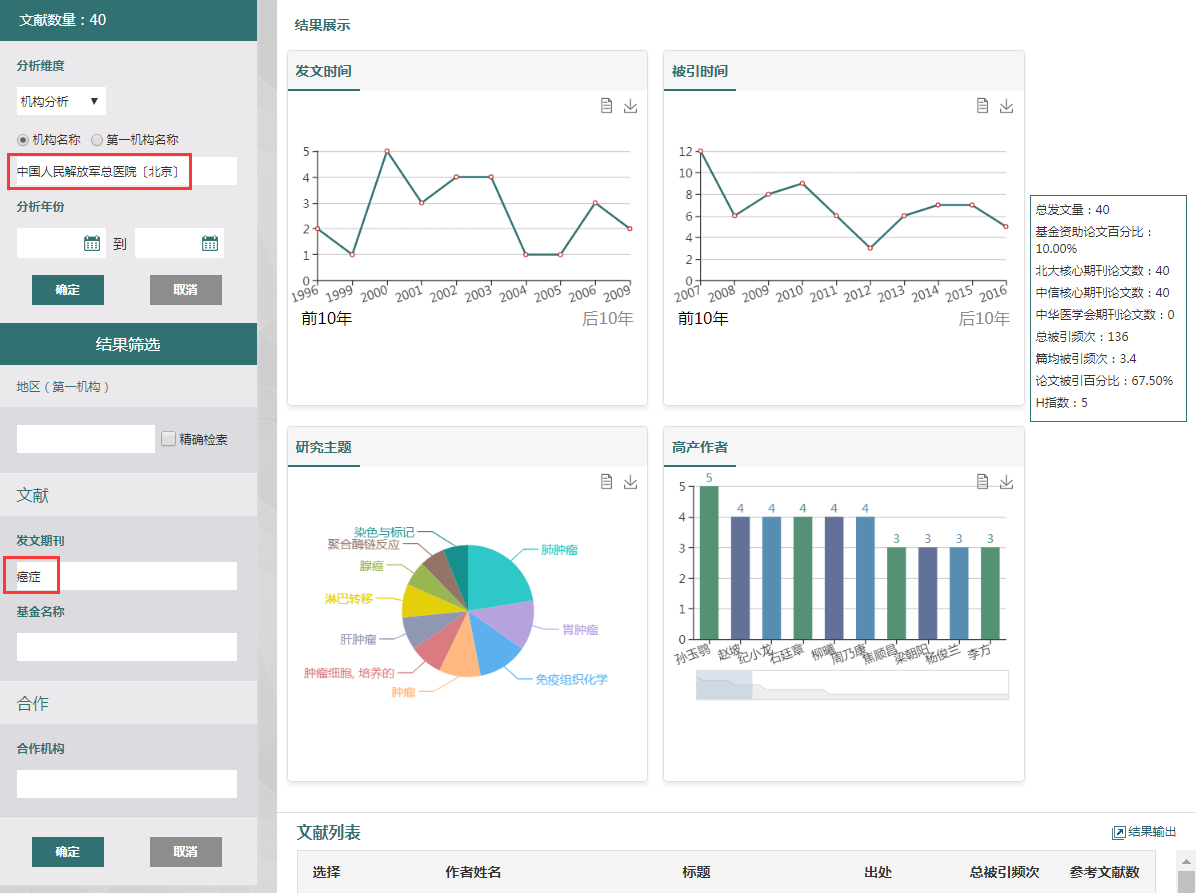
Task: Download the 发文时间 chart image
Action: [x=630, y=106]
